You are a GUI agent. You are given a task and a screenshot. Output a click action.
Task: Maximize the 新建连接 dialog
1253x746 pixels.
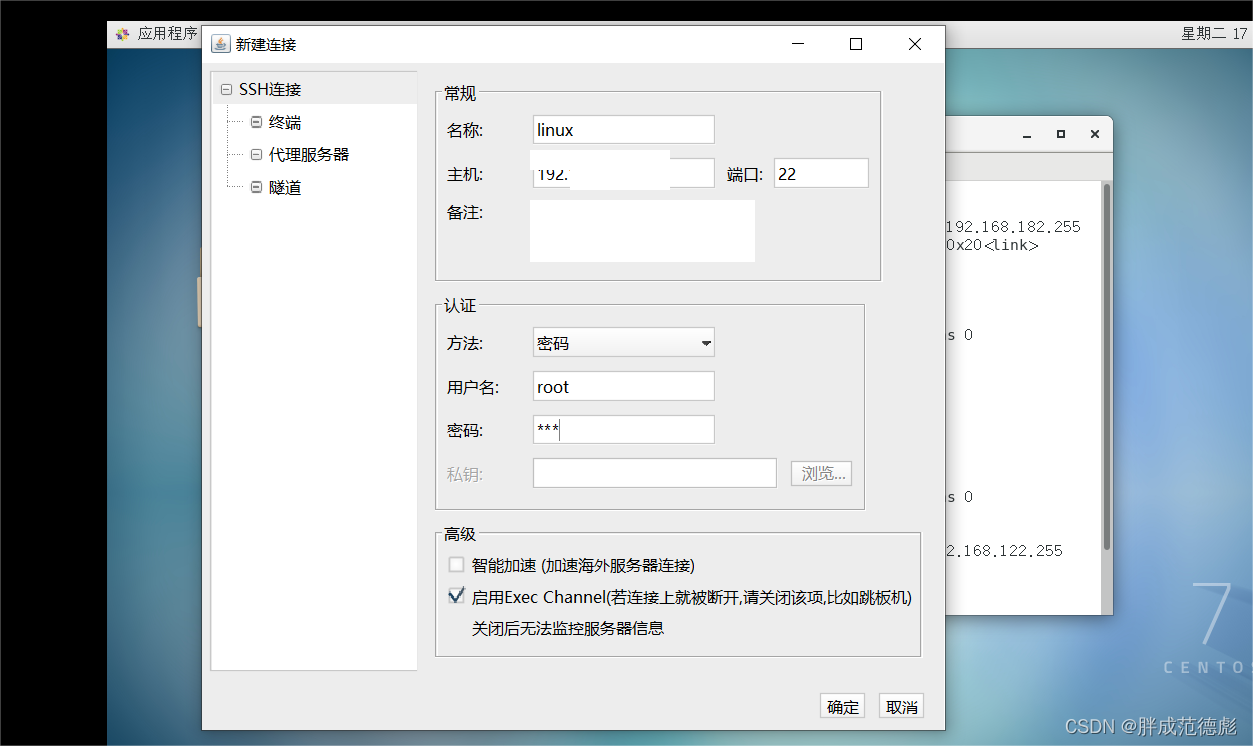coord(856,44)
